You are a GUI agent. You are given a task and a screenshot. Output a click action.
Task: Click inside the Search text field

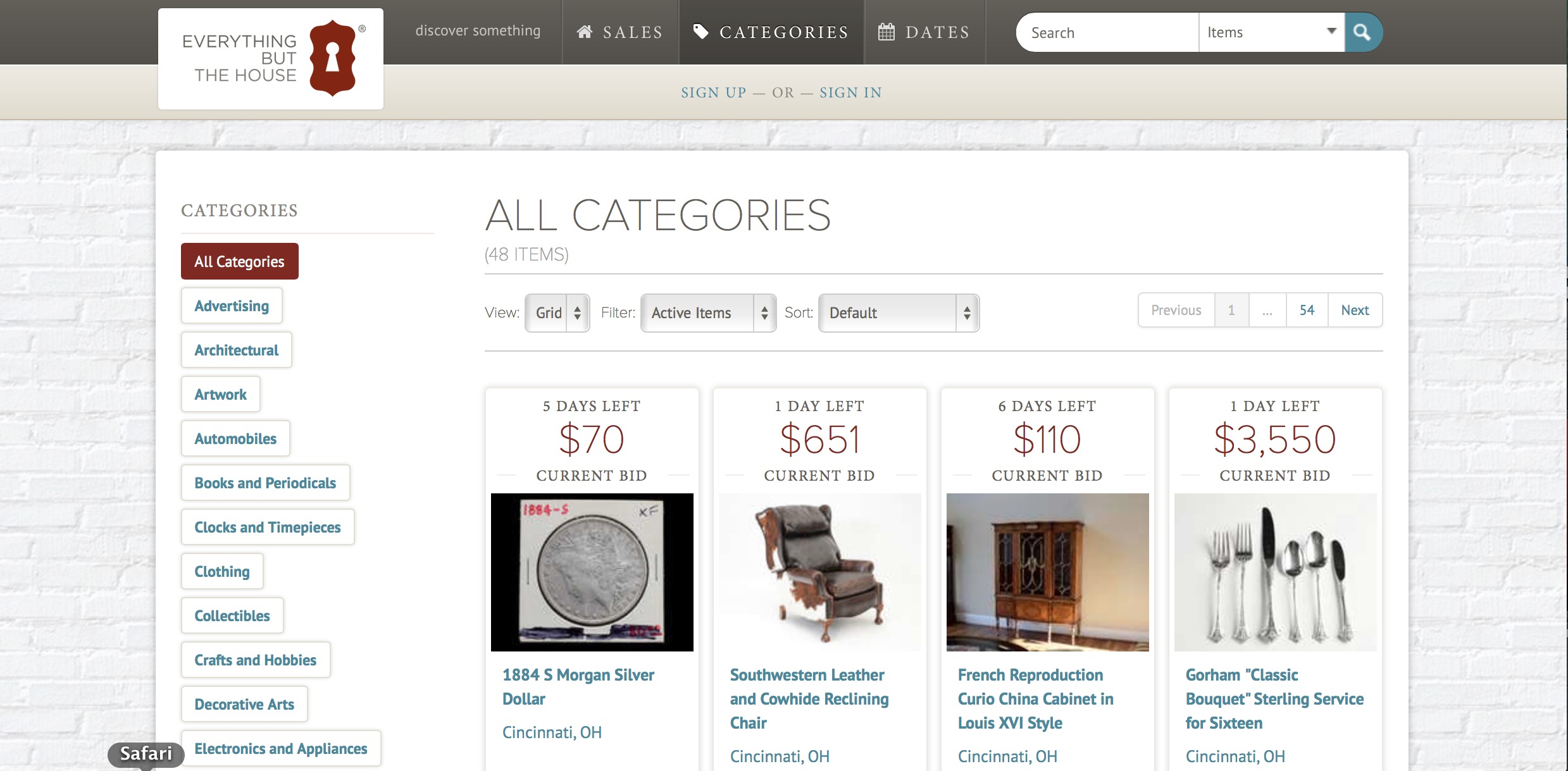click(x=1106, y=32)
